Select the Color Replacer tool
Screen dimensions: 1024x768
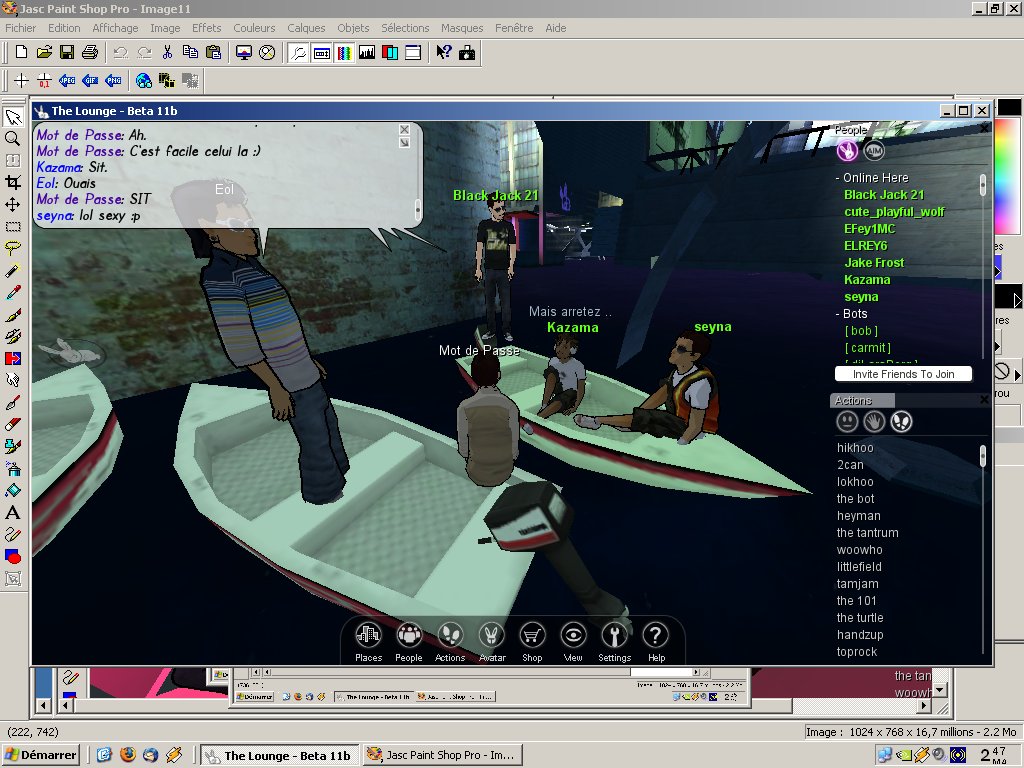click(12, 359)
